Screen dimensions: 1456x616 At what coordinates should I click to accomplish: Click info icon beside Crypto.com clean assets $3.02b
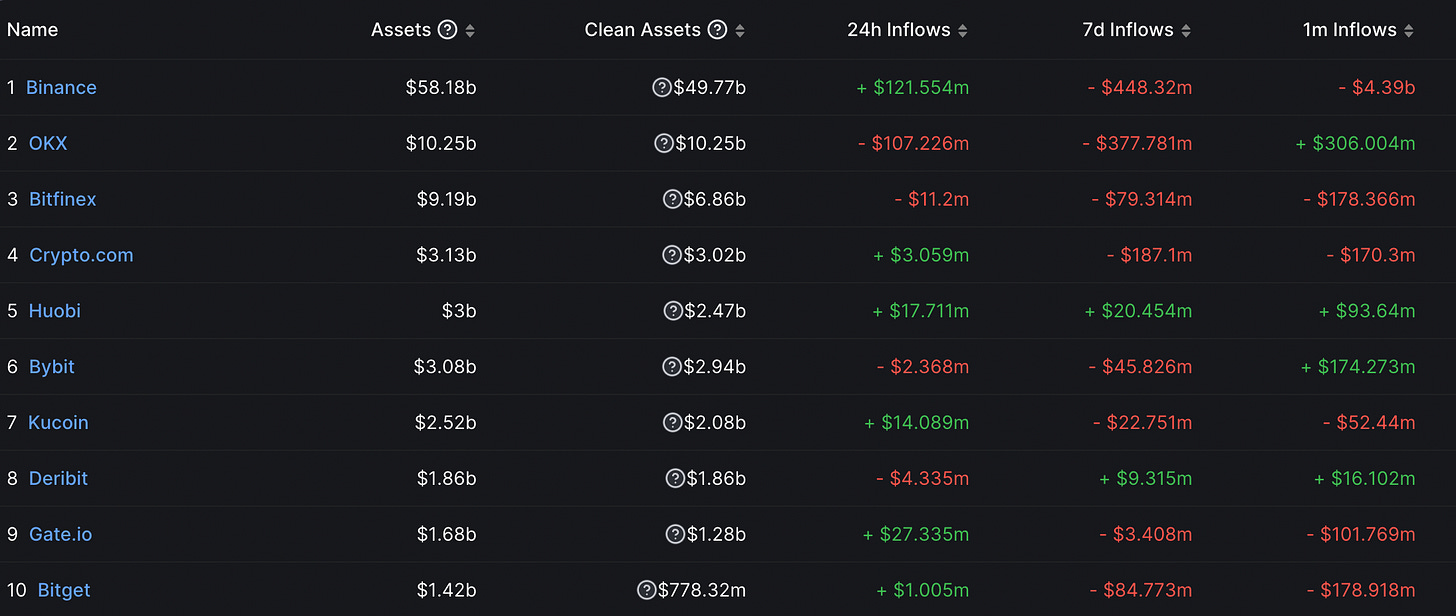(672, 255)
